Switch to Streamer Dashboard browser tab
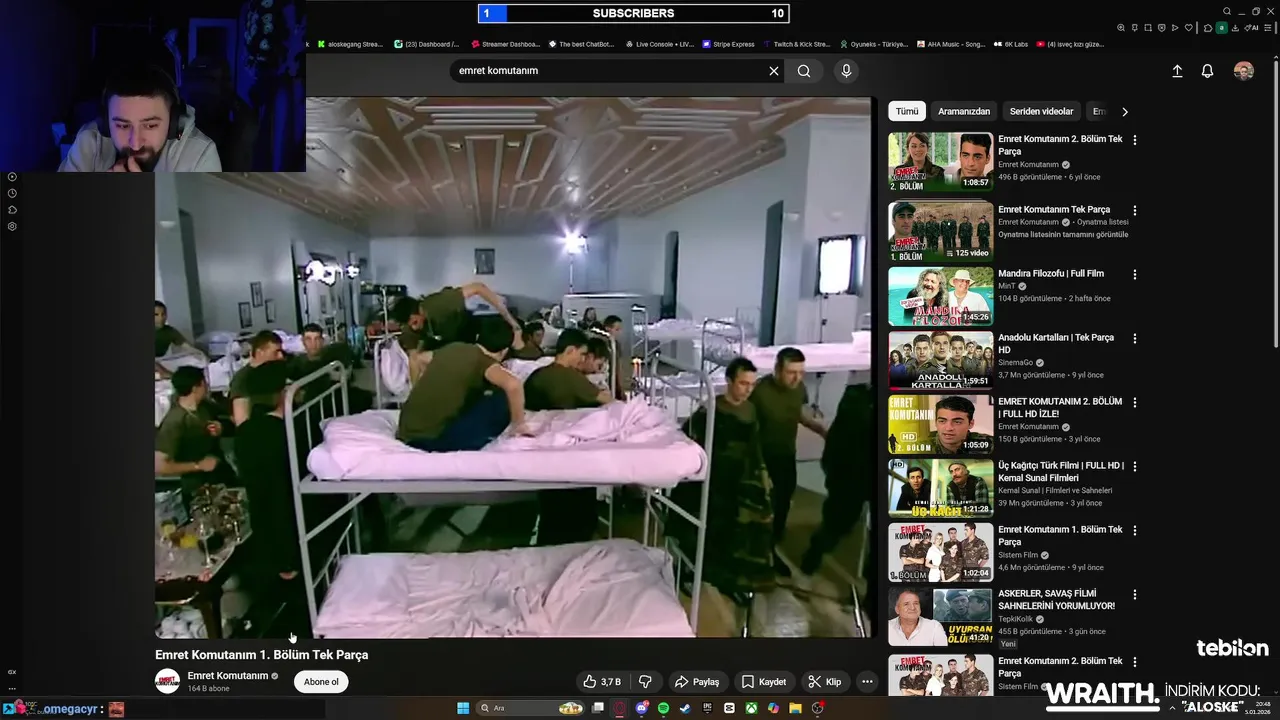This screenshot has height=720, width=1280. [x=506, y=44]
